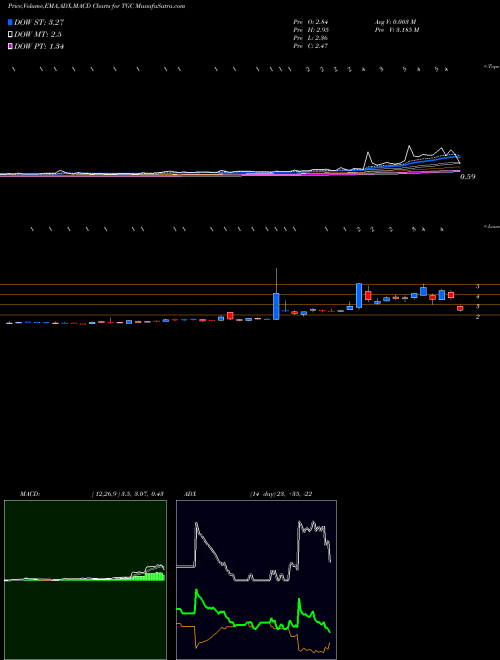Click the price axis label 3
500x660 pixels.
click(477, 306)
